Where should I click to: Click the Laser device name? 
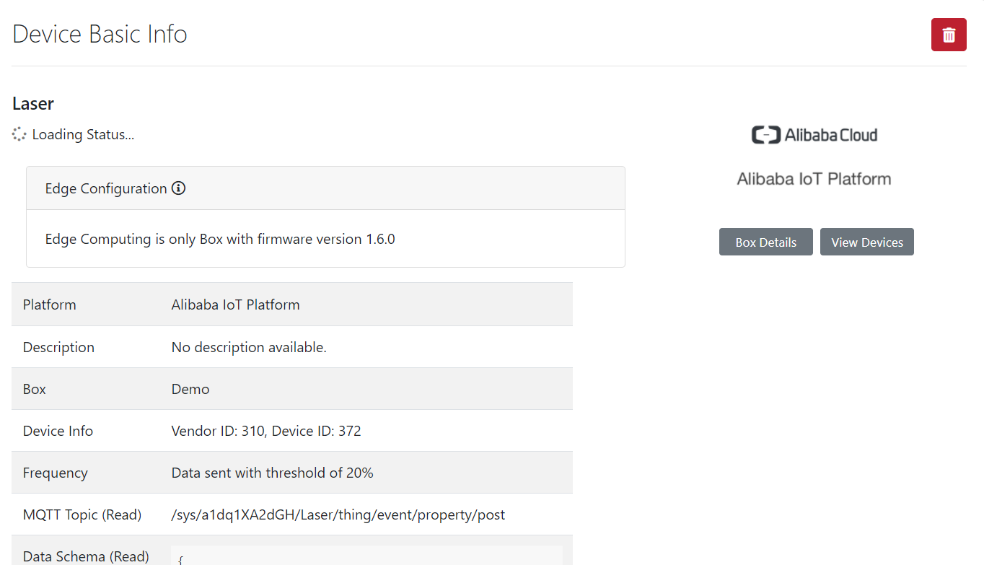point(33,104)
